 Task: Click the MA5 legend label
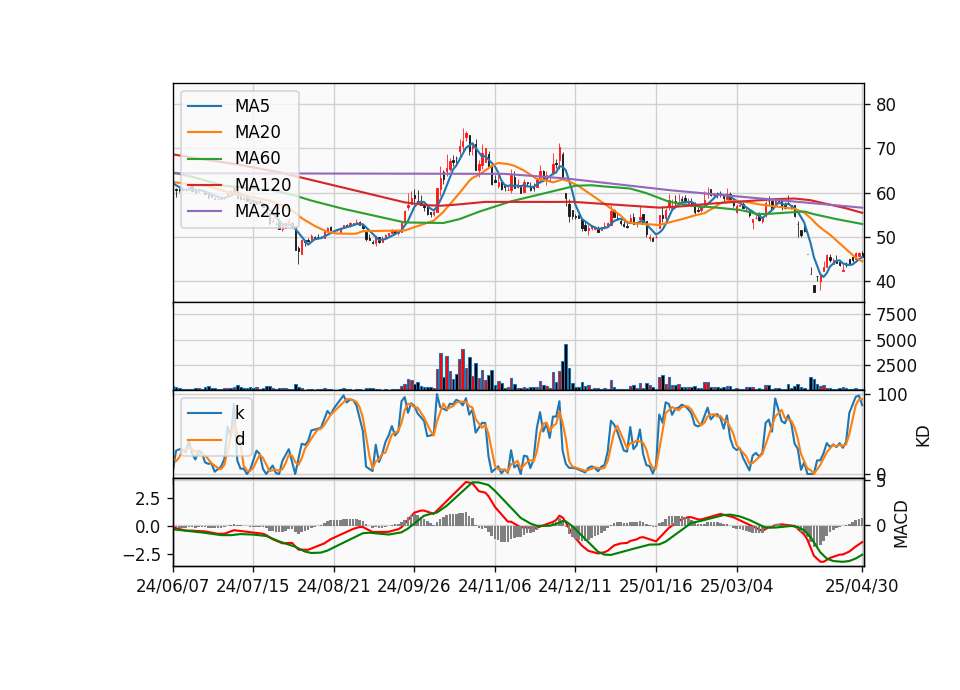(252, 106)
